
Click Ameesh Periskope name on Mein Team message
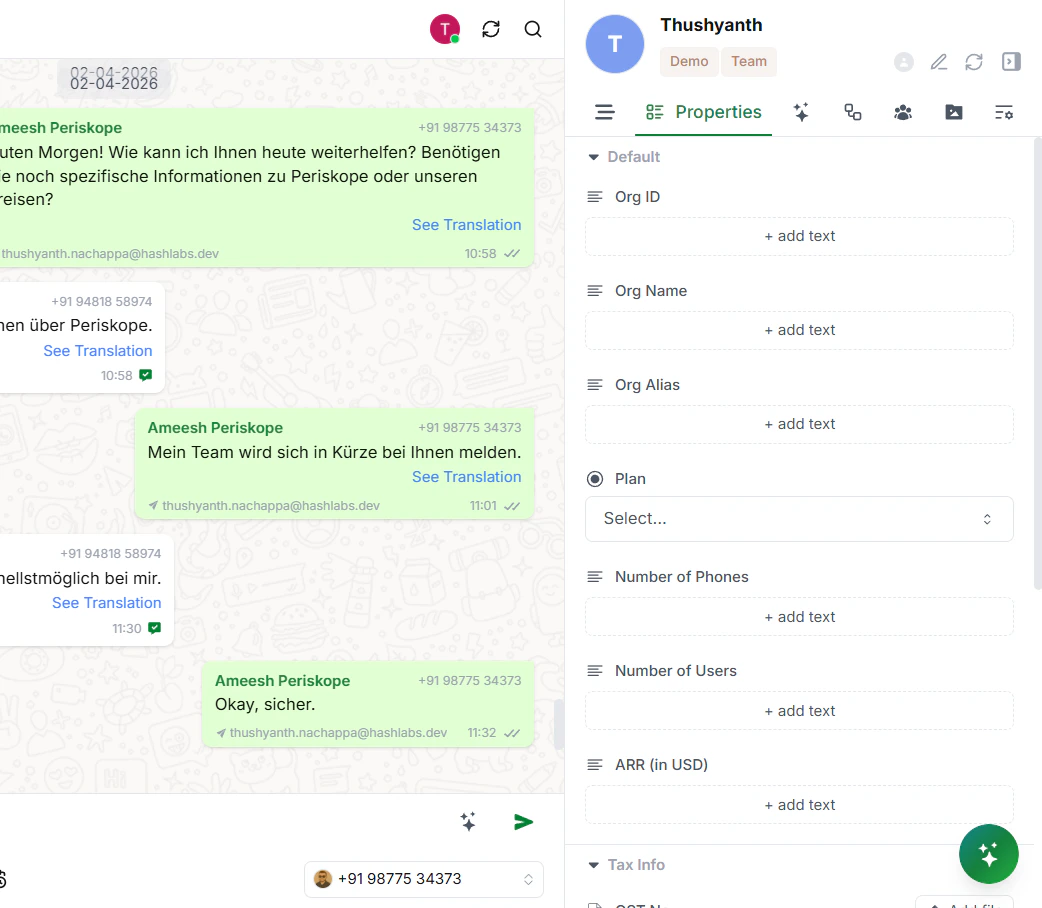tap(215, 427)
